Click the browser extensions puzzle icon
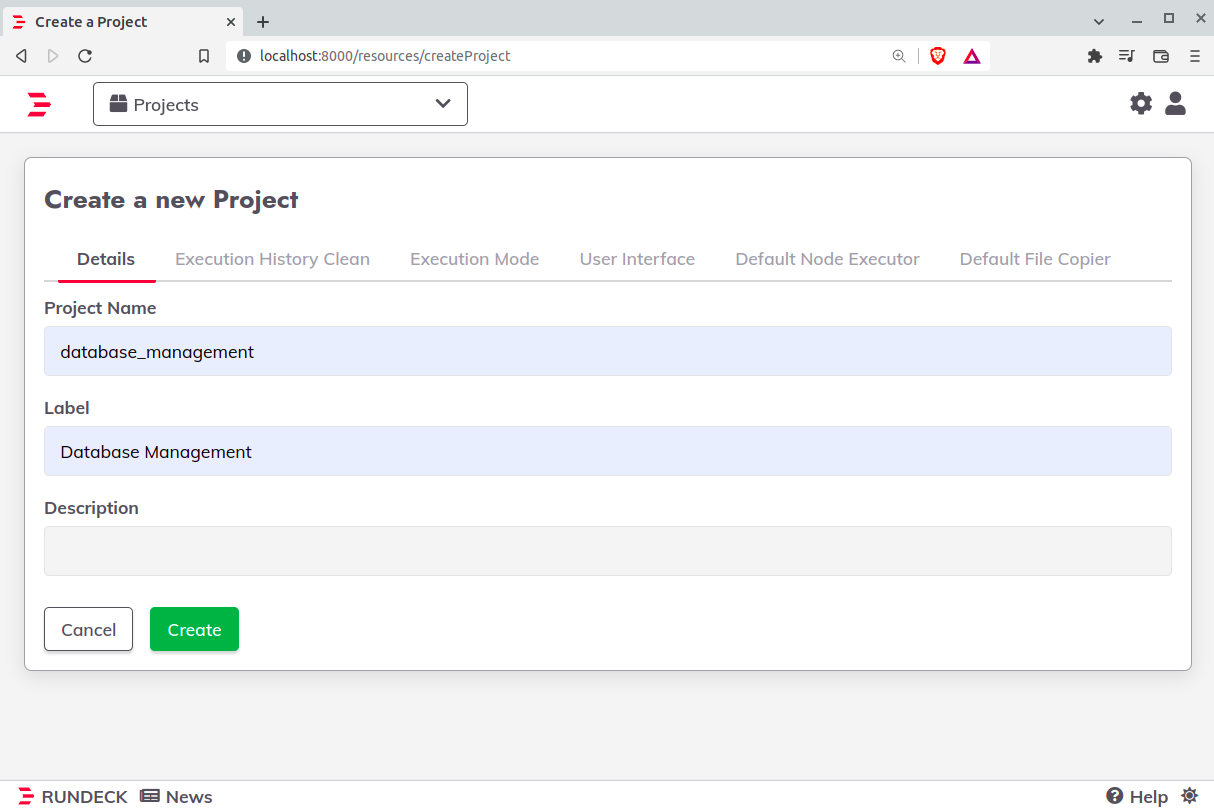The height and width of the screenshot is (808, 1214). point(1094,56)
